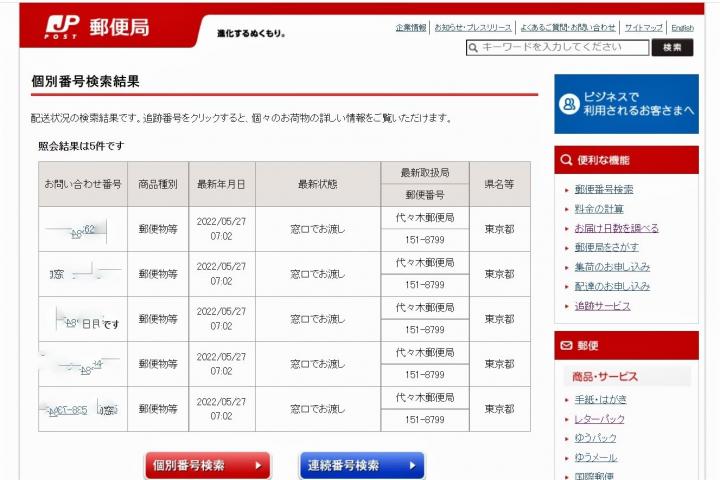The width and height of the screenshot is (720, 480).
Task: Open the 郵便局をさがす sidebar link
Action: pyautogui.click(x=606, y=247)
